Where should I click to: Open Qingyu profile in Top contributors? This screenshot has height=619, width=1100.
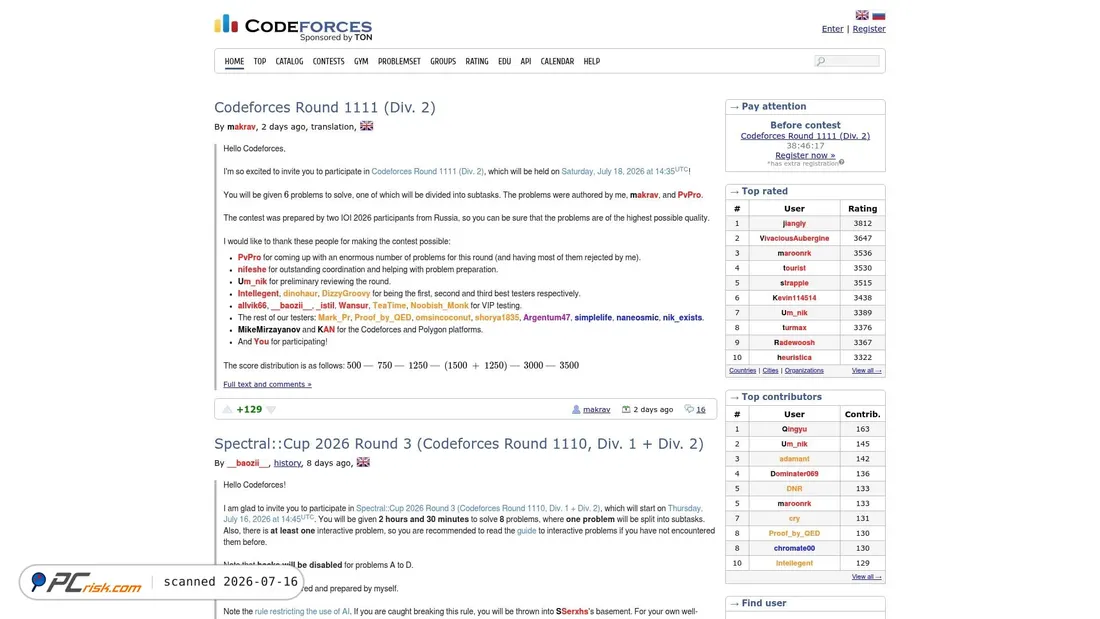coord(794,429)
